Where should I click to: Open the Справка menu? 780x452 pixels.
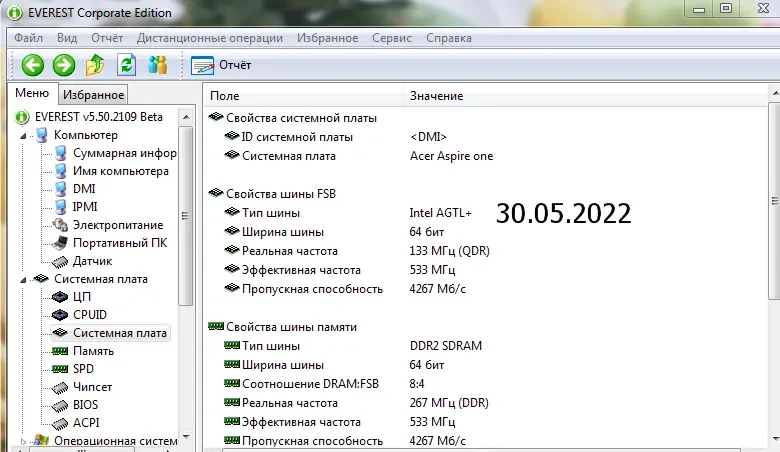[449, 38]
